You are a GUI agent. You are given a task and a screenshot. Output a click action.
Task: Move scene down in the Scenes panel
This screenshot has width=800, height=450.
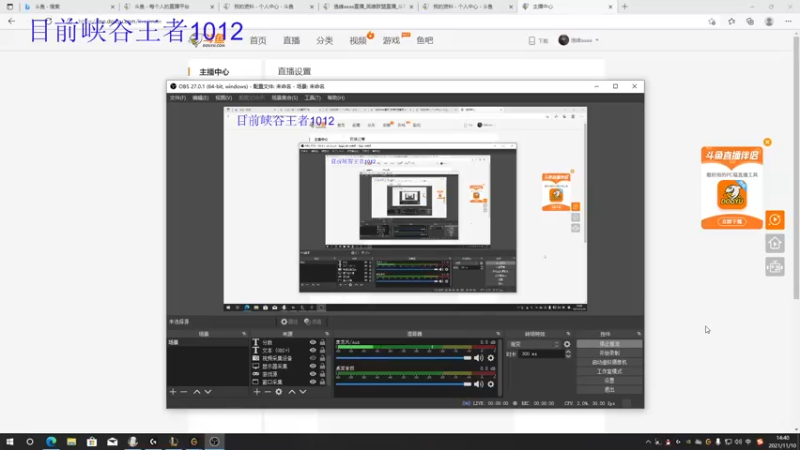[x=208, y=392]
